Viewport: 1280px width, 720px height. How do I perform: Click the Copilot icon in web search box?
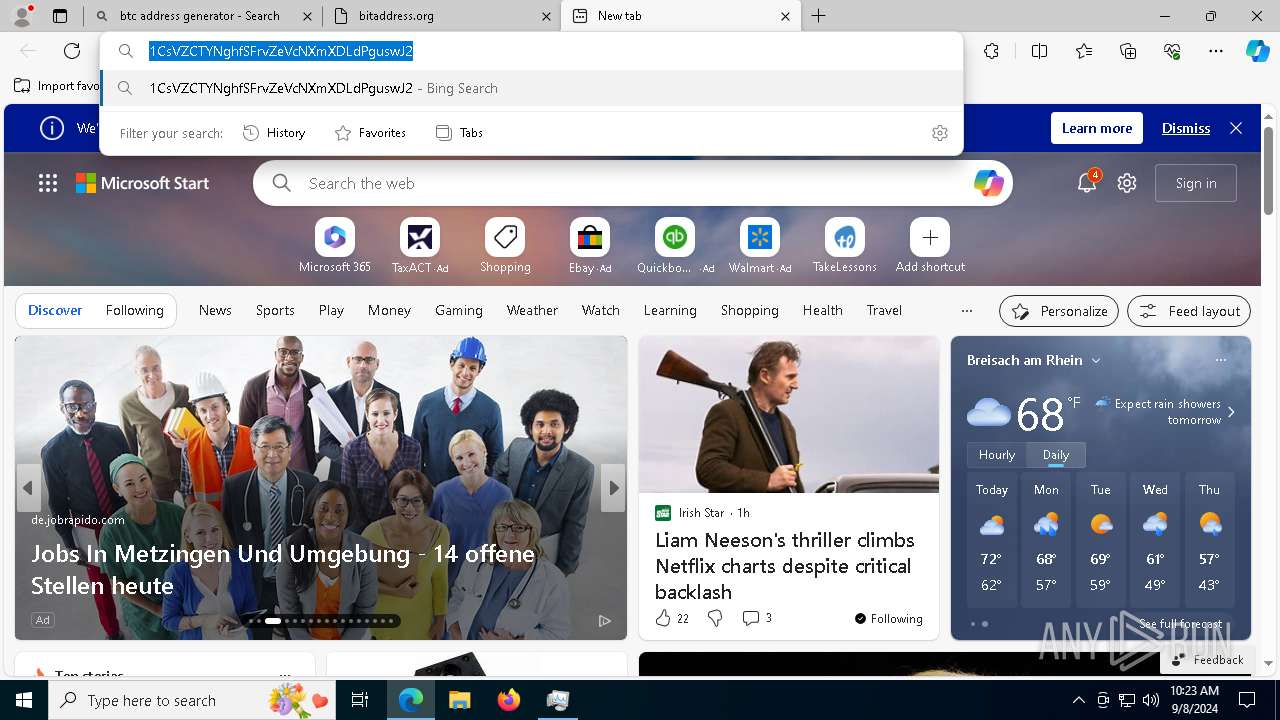tap(988, 183)
